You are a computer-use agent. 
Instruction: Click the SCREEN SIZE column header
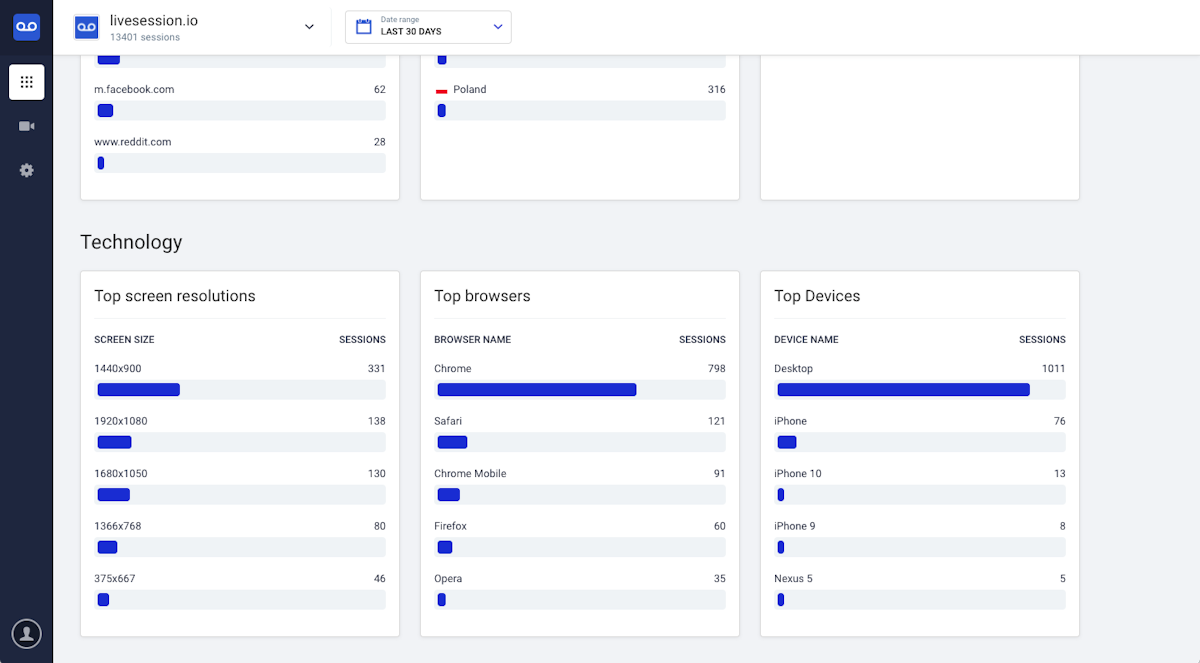click(x=124, y=340)
